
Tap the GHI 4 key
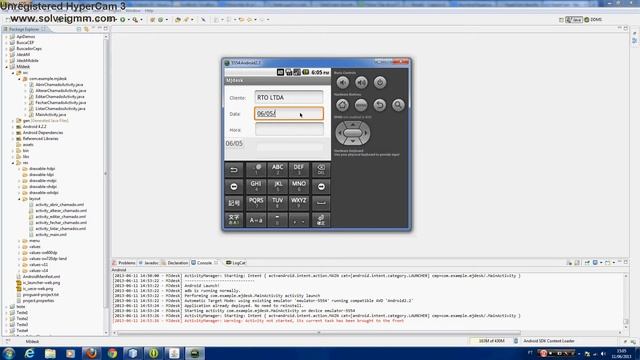pyautogui.click(x=256, y=187)
